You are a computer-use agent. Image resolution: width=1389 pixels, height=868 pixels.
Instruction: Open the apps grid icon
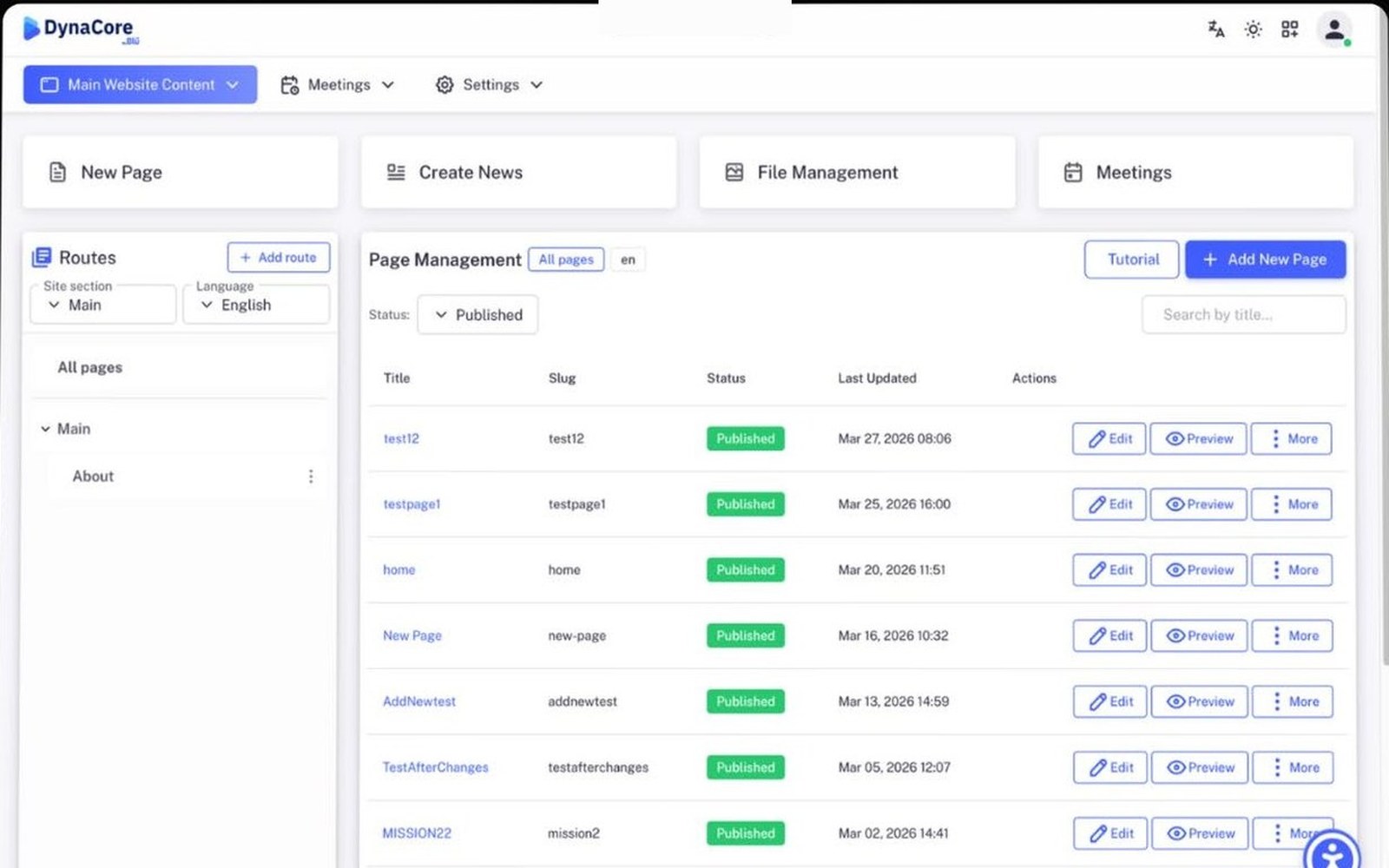[x=1290, y=30]
